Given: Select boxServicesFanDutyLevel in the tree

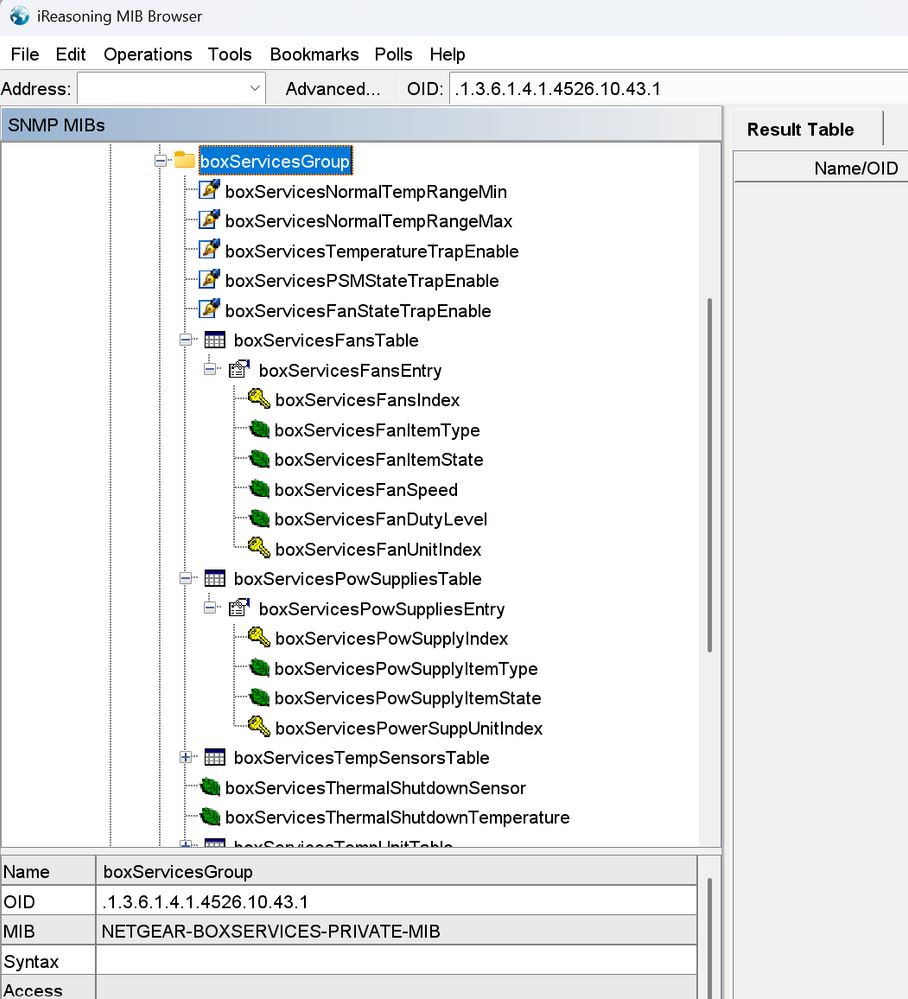Looking at the screenshot, I should click(380, 519).
